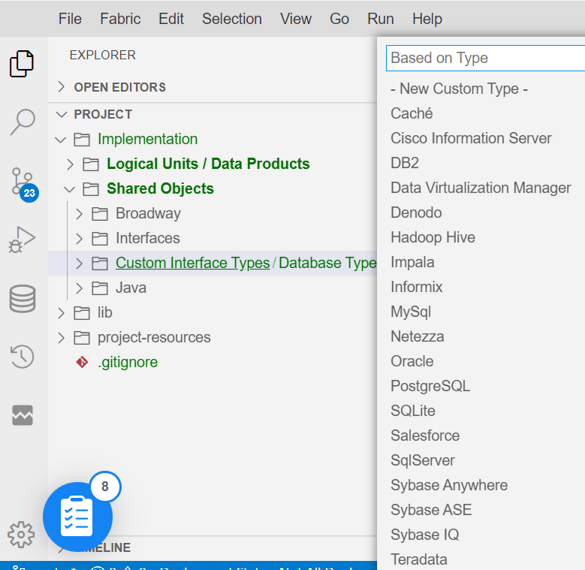Expand the Broadway folder chevron
This screenshot has width=585, height=570.
pos(79,214)
